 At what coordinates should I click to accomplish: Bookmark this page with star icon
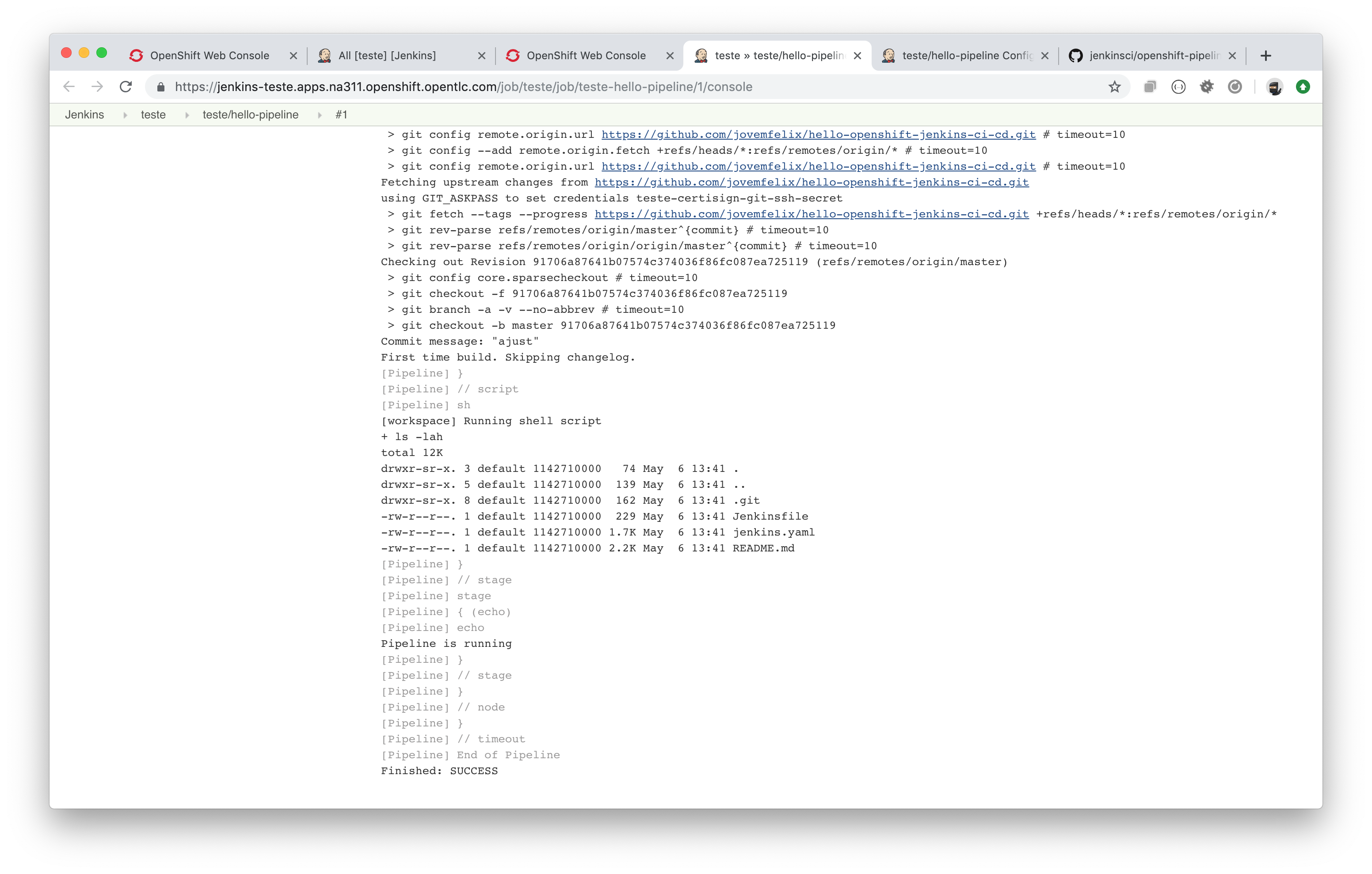pos(1114,87)
